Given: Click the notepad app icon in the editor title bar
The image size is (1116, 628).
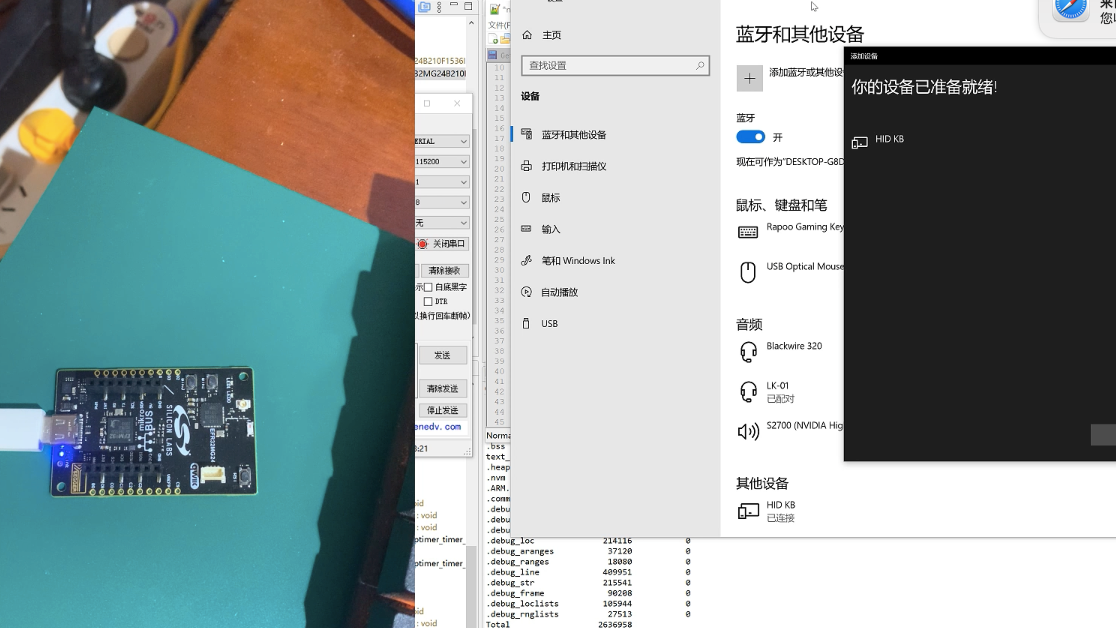Looking at the screenshot, I should [x=495, y=9].
